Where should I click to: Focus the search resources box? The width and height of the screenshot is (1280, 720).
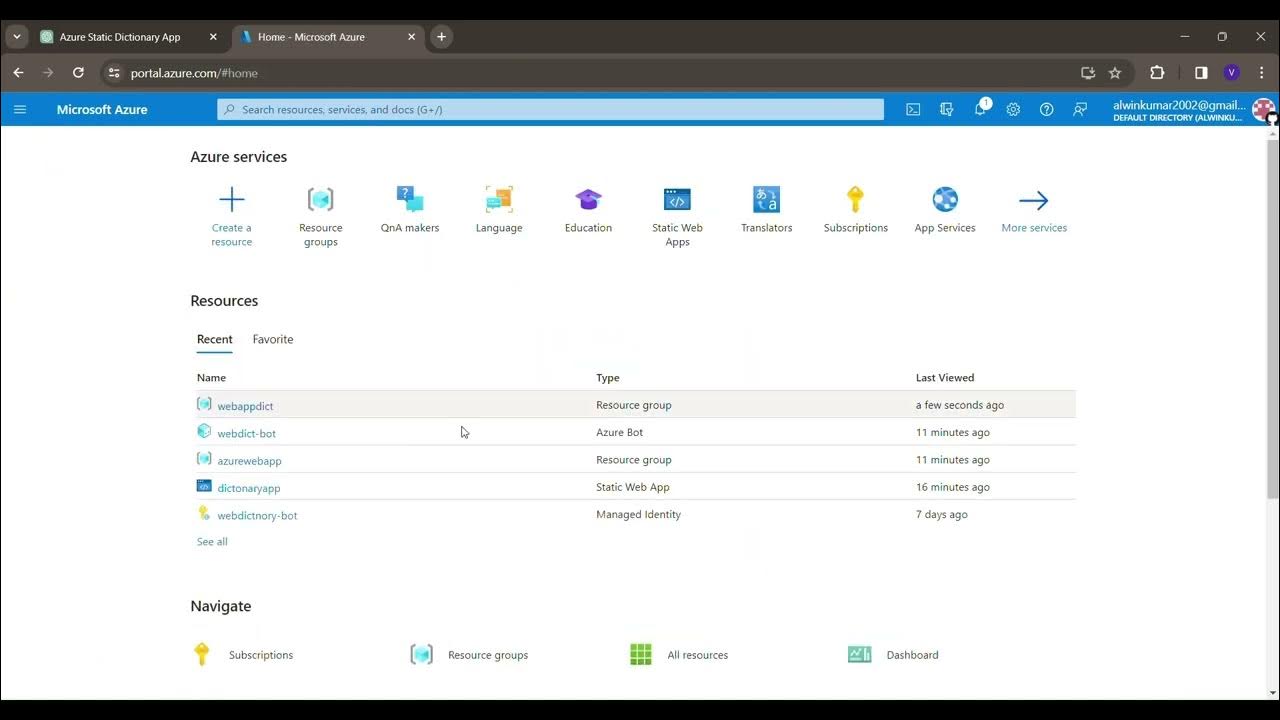point(550,109)
